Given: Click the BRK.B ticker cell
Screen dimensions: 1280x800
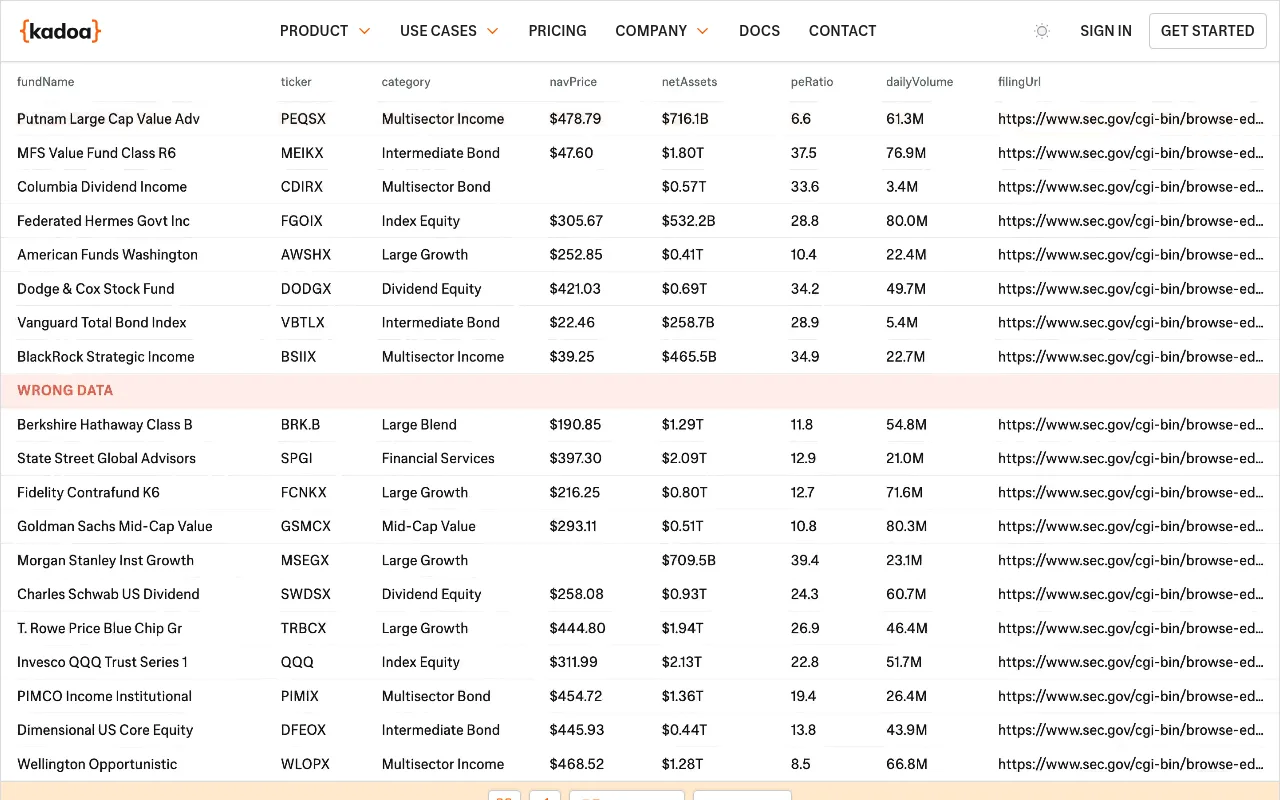Looking at the screenshot, I should (x=300, y=425).
